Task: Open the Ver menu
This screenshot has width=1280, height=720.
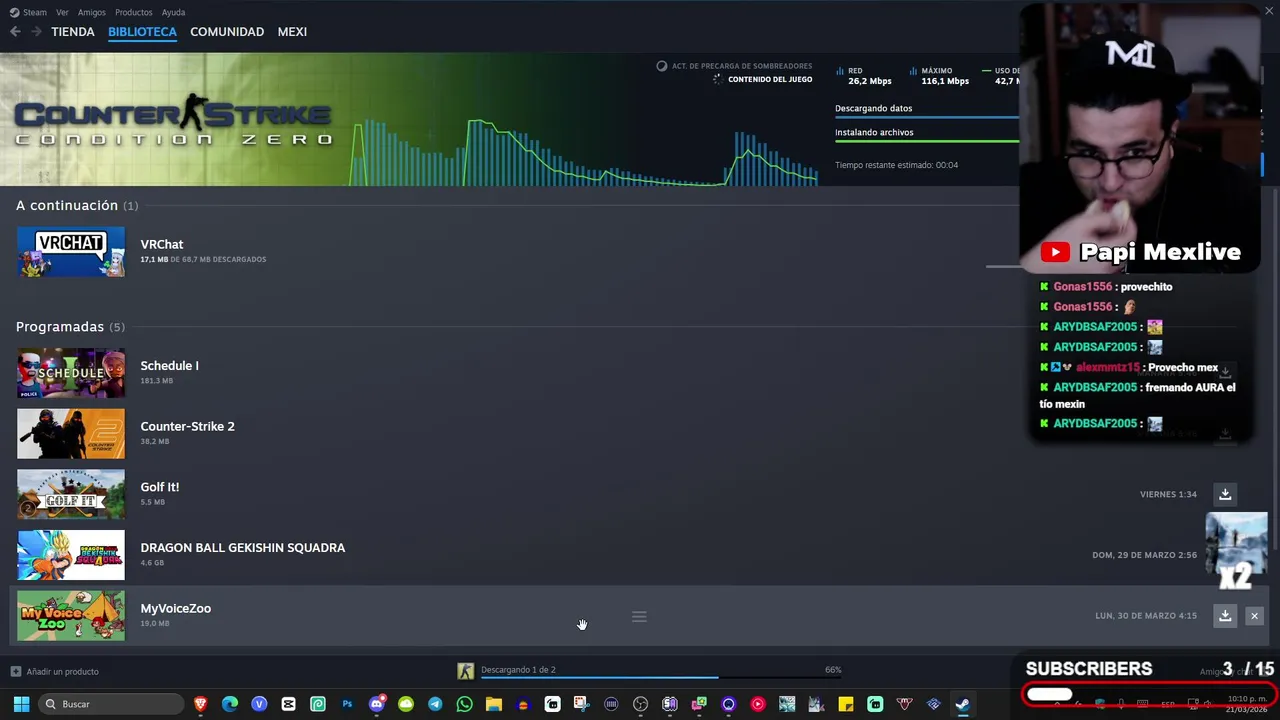Action: point(62,12)
